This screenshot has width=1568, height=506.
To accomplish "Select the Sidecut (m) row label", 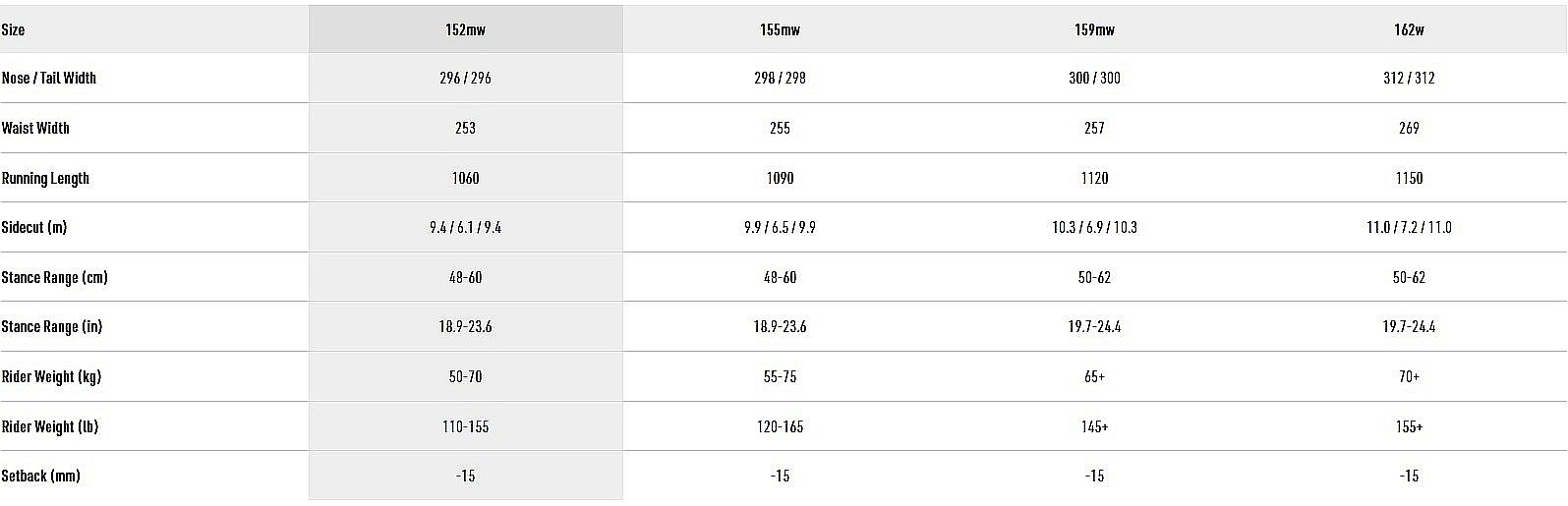I will click(x=34, y=227).
